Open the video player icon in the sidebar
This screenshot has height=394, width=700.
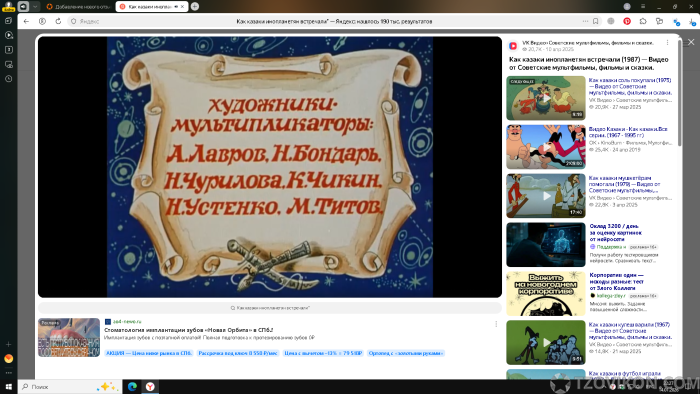coord(8,35)
